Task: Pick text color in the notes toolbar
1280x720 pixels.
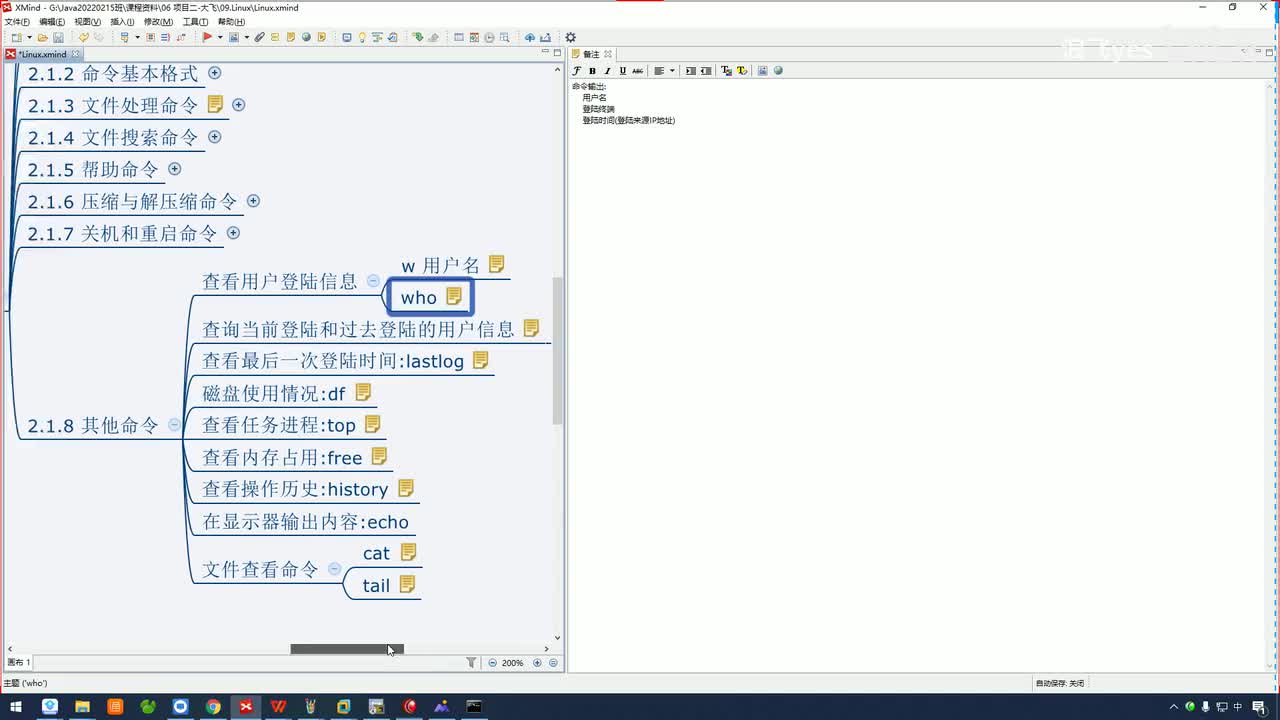Action: coord(726,71)
